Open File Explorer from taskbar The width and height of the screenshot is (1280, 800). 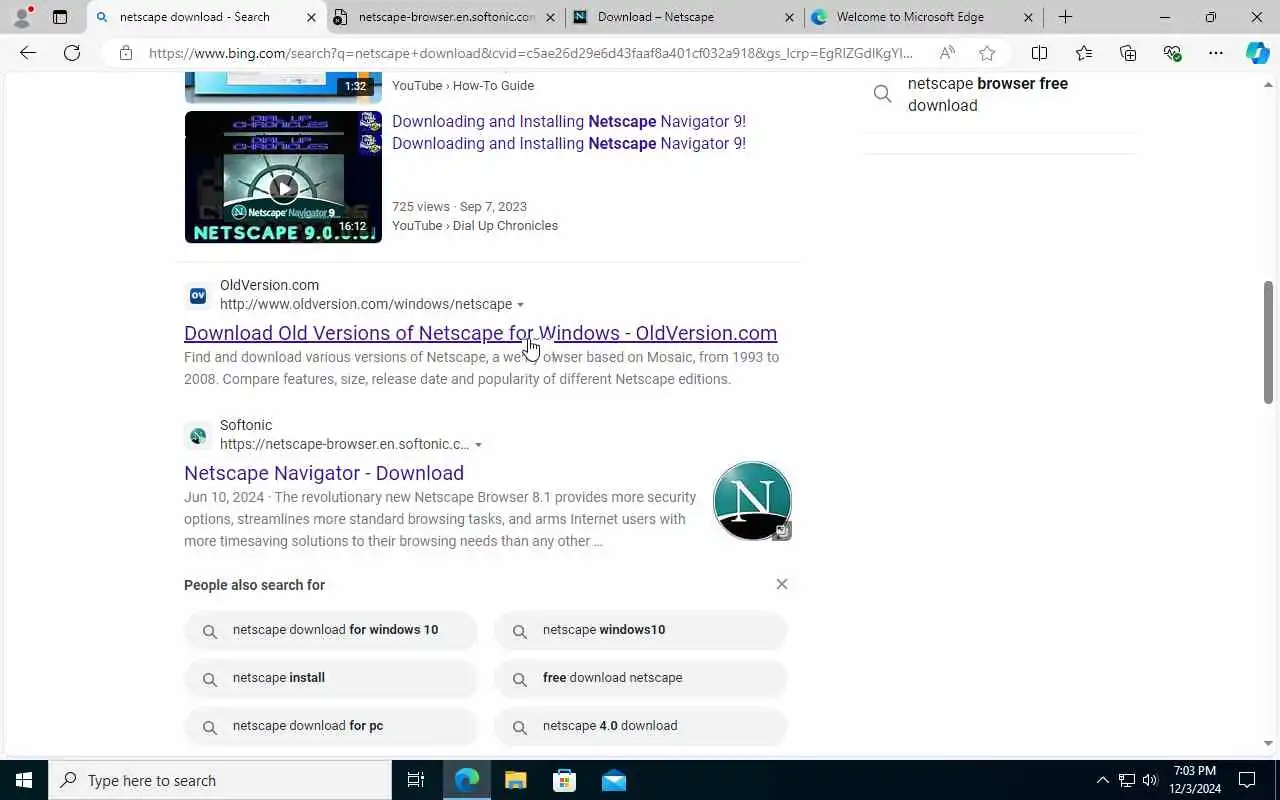tap(515, 780)
